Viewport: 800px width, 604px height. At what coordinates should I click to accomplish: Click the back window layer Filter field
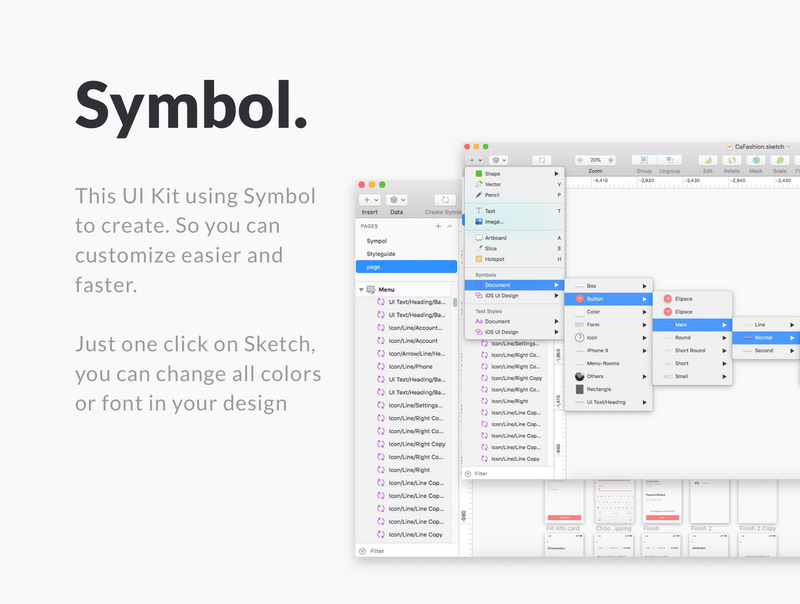point(407,551)
